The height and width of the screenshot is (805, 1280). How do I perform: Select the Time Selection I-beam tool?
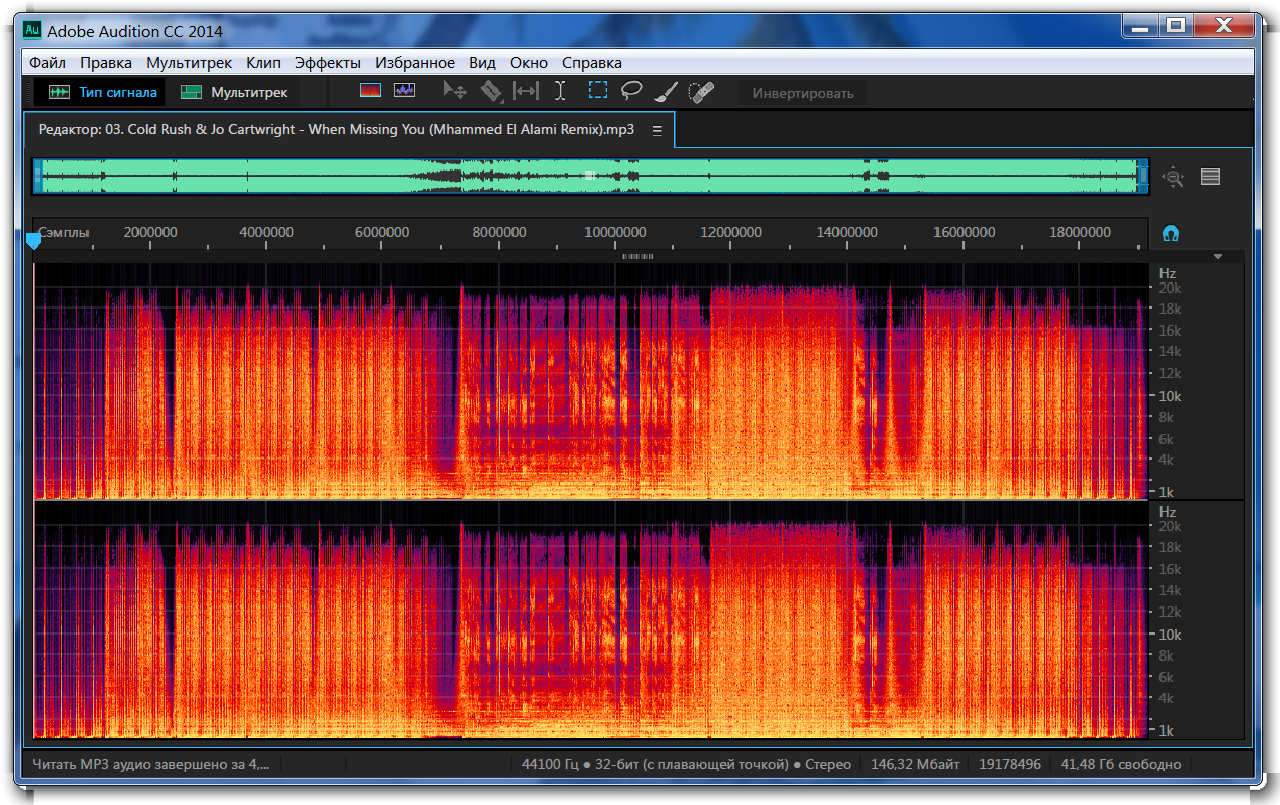click(560, 91)
